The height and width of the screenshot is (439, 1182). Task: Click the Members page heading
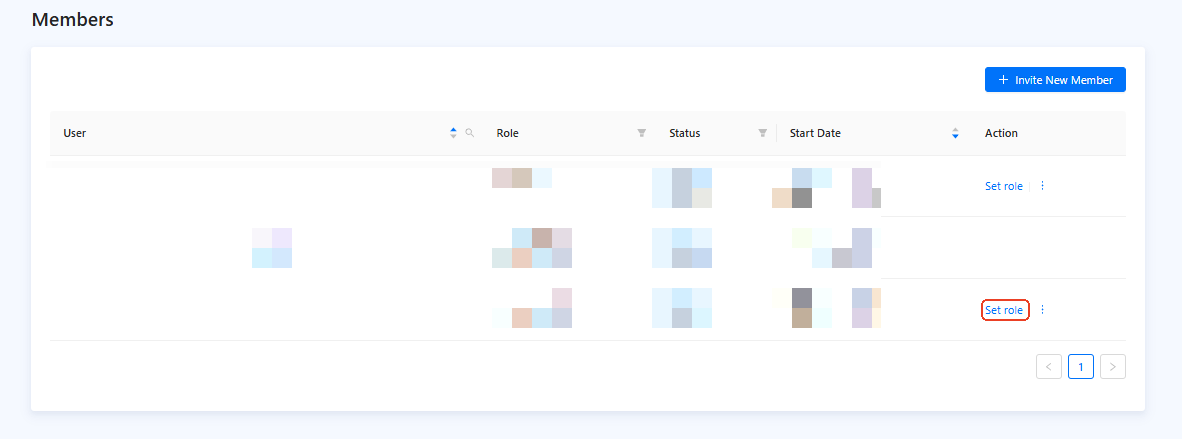point(72,20)
